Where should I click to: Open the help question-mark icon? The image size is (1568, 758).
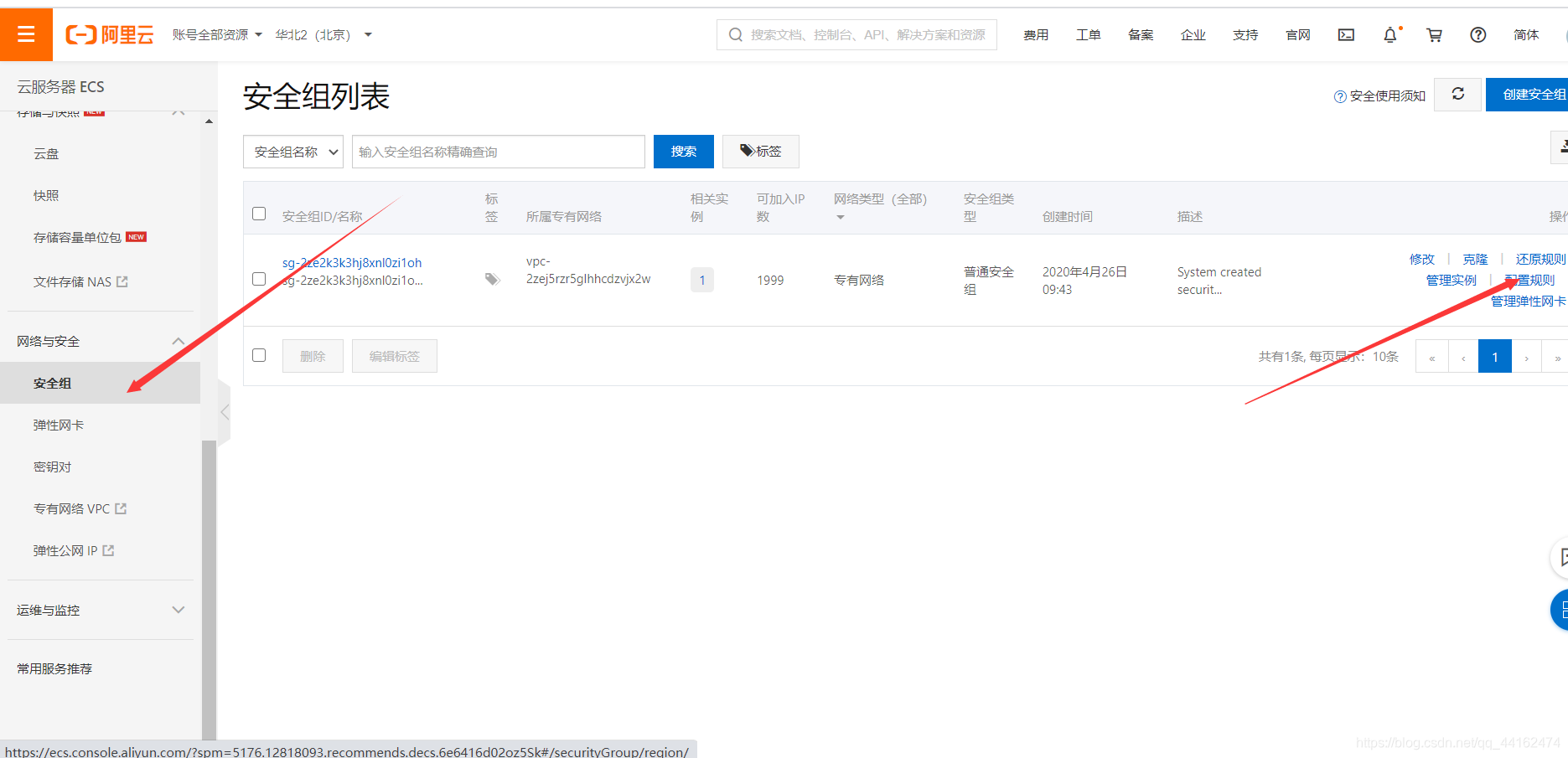(x=1478, y=34)
